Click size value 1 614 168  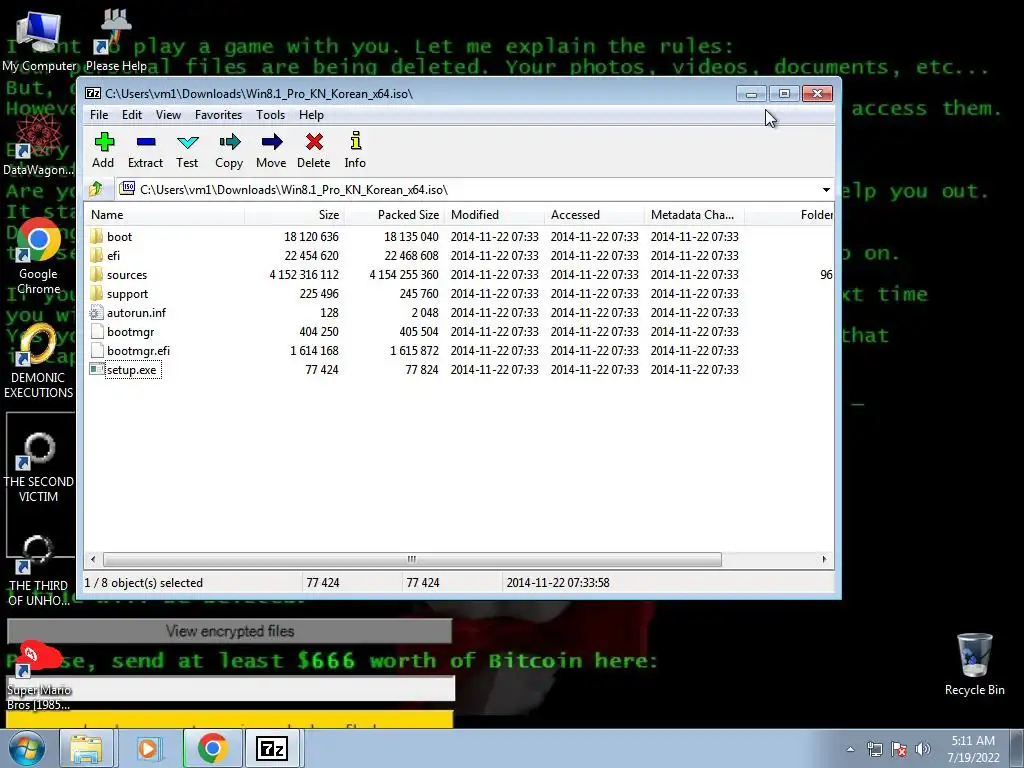click(314, 351)
